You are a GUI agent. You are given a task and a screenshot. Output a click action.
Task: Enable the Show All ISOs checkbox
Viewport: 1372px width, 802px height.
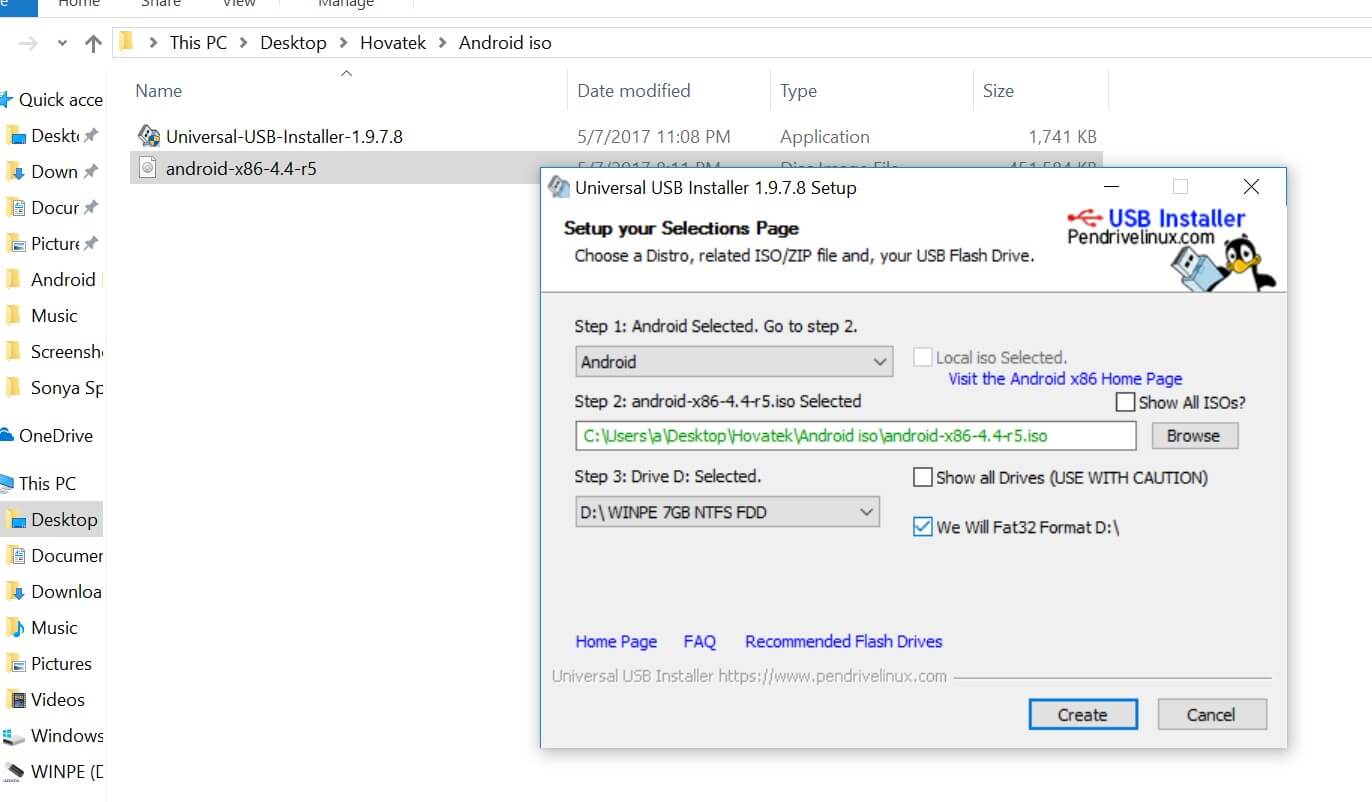coord(1124,401)
